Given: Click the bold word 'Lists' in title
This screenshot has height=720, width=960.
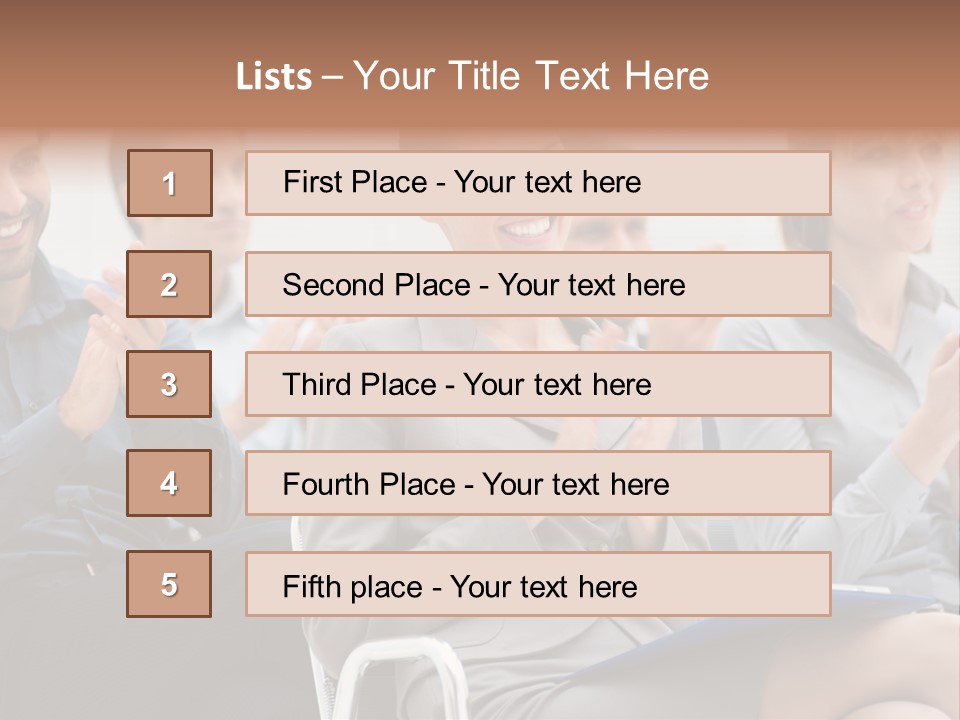Looking at the screenshot, I should pos(273,77).
